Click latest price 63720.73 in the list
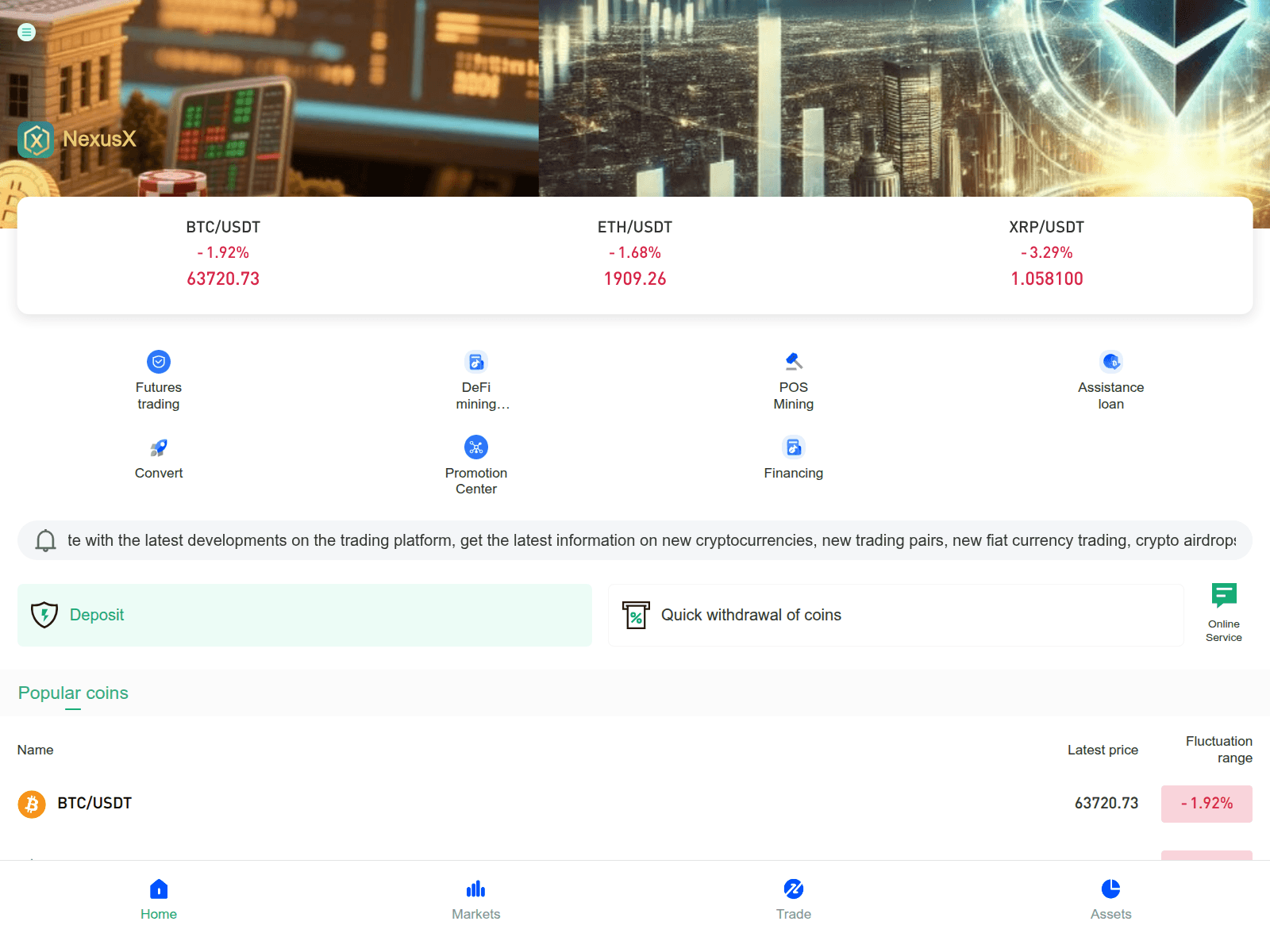This screenshot has width=1270, height=952. pyautogui.click(x=1106, y=804)
